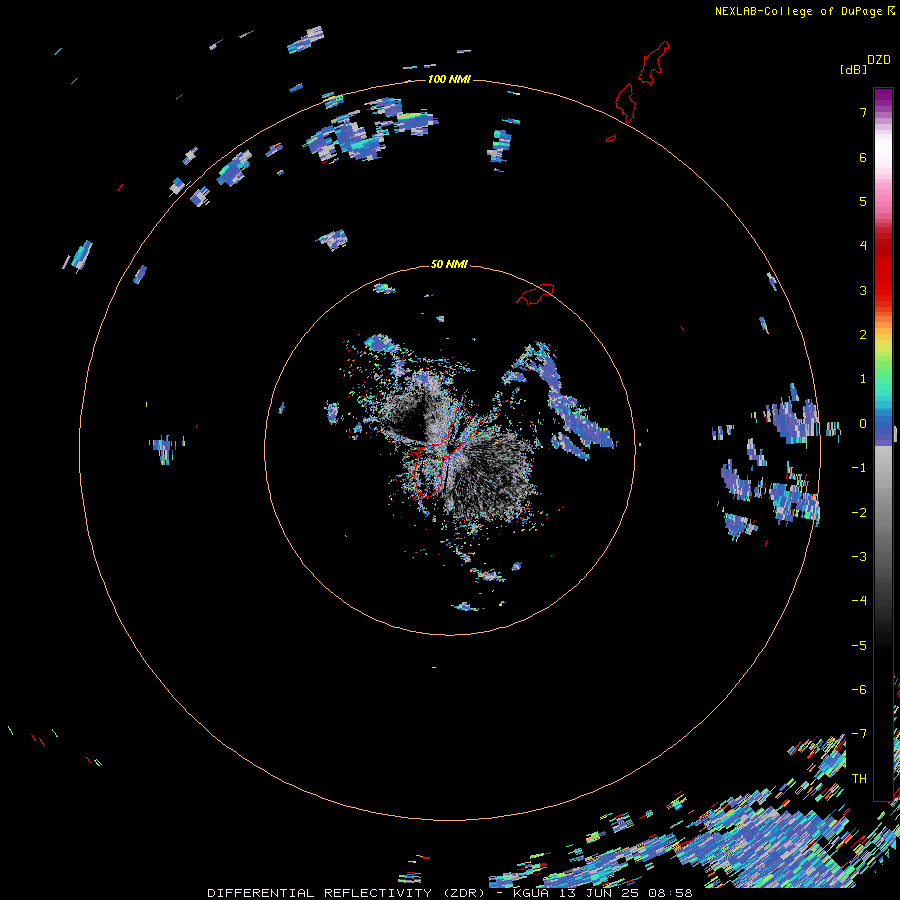
Task: Click the 2 dB color scale label
Action: point(863,335)
